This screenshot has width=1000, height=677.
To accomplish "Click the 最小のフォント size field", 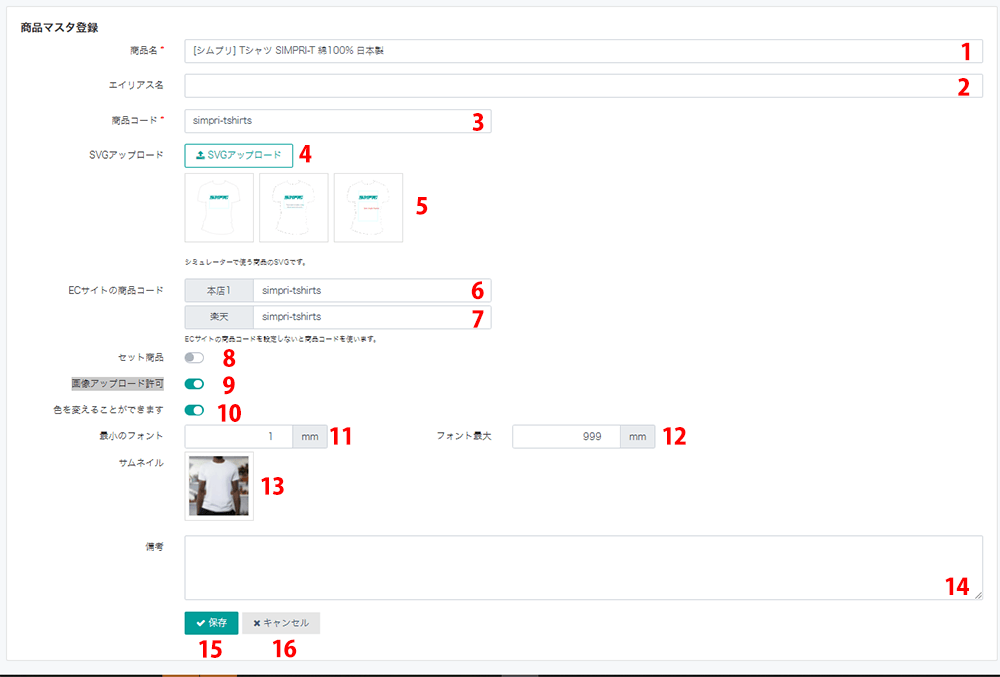I will click(238, 436).
